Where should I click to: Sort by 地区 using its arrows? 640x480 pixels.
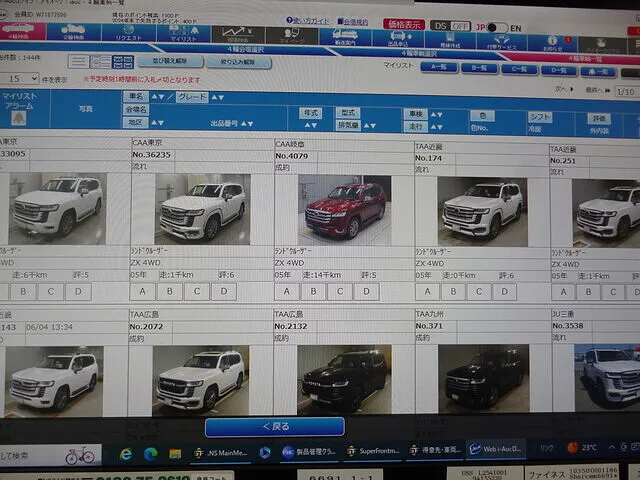(x=157, y=122)
